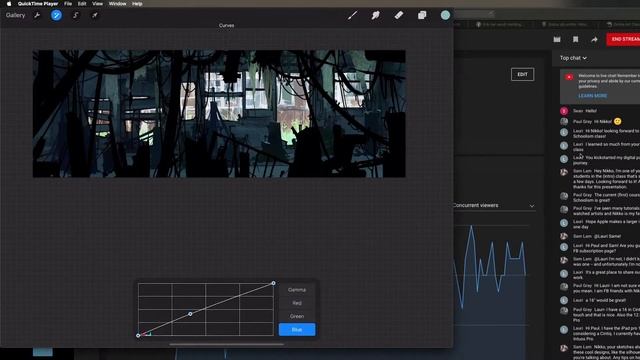Screen dimensions: 640x360
Task: Select the Red curve channel
Action: tap(297, 303)
